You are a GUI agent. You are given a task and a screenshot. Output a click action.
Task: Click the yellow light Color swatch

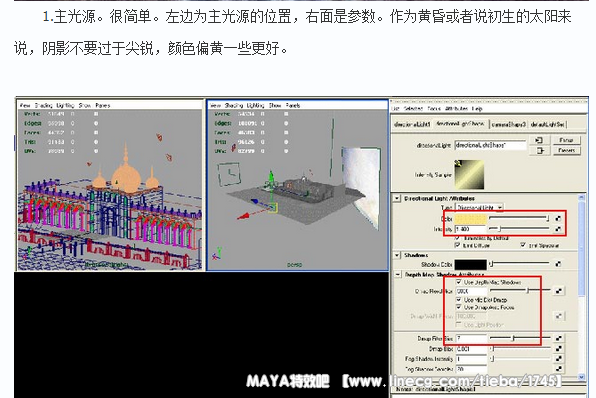point(471,219)
